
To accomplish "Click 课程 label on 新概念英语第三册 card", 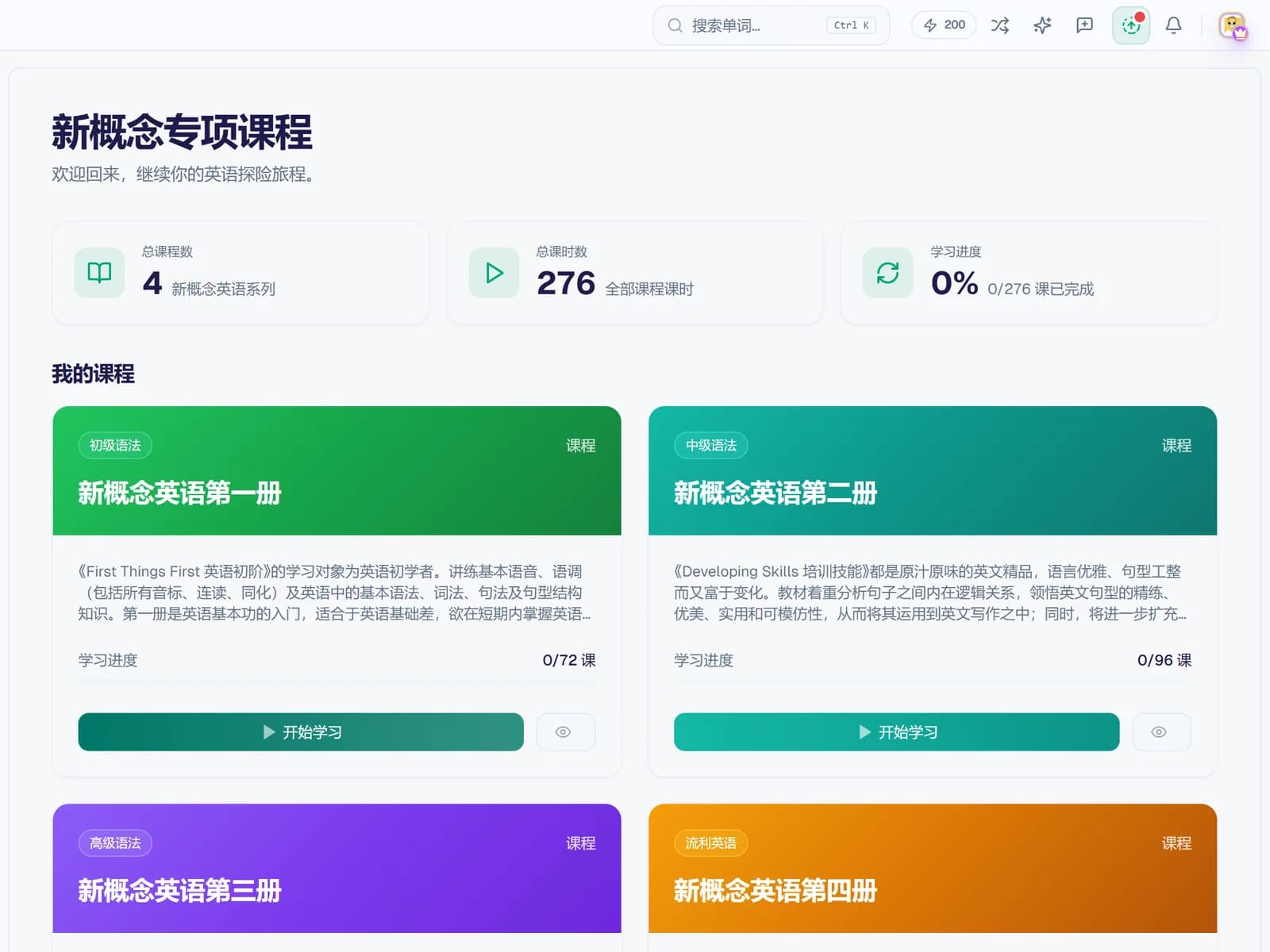I will tap(581, 843).
